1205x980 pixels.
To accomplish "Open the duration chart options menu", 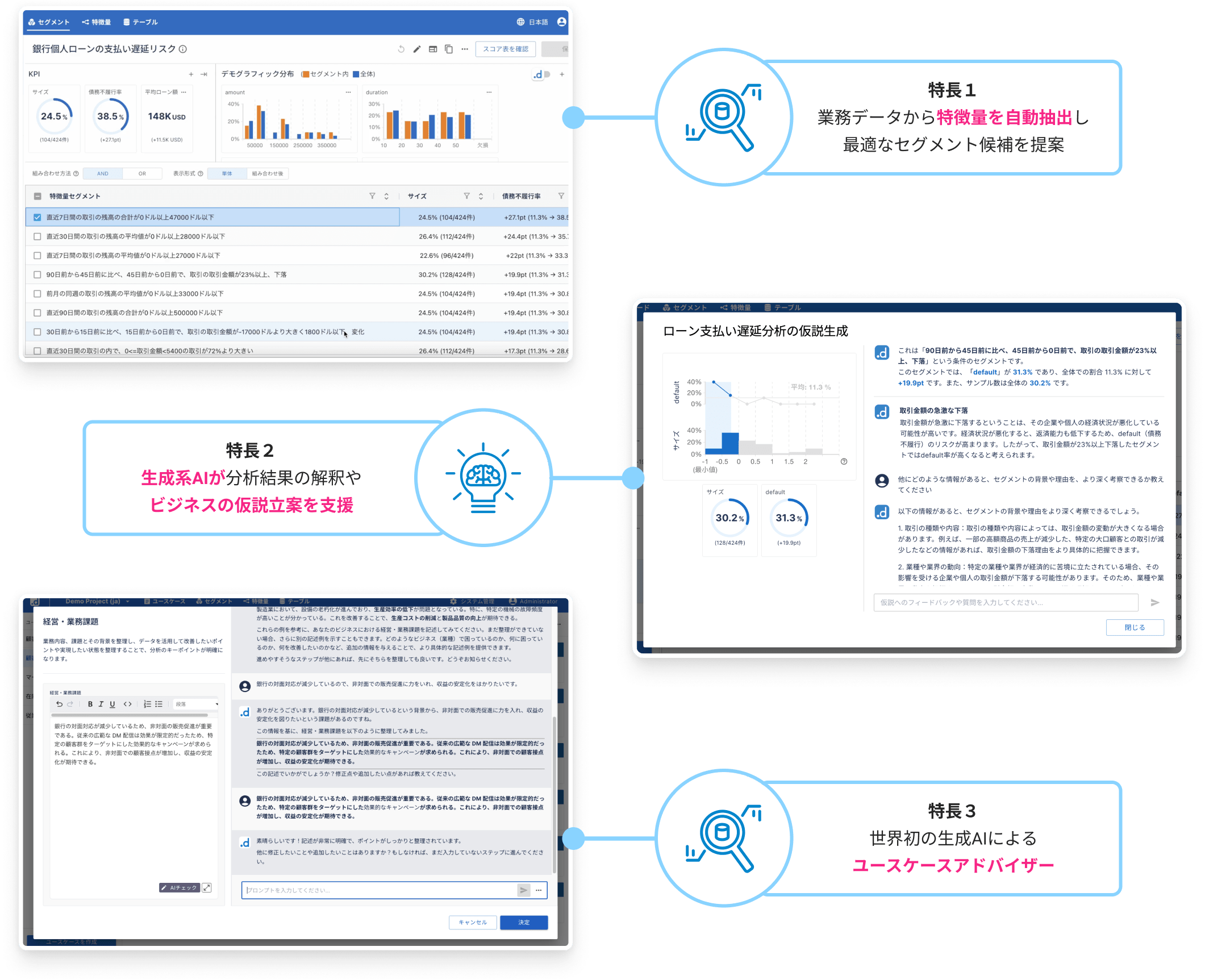I will click(489, 92).
